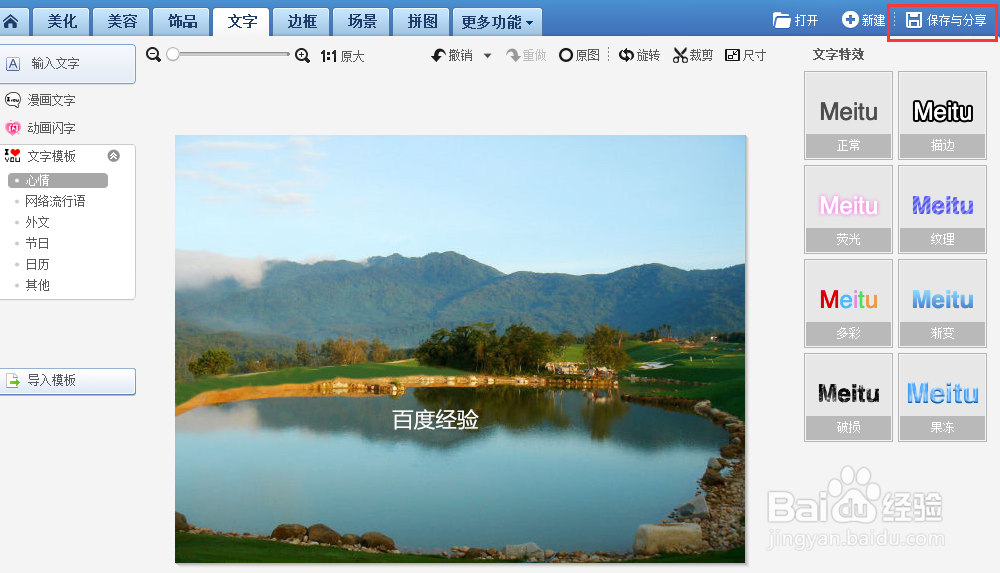Click the 导入模板 button

point(68,381)
